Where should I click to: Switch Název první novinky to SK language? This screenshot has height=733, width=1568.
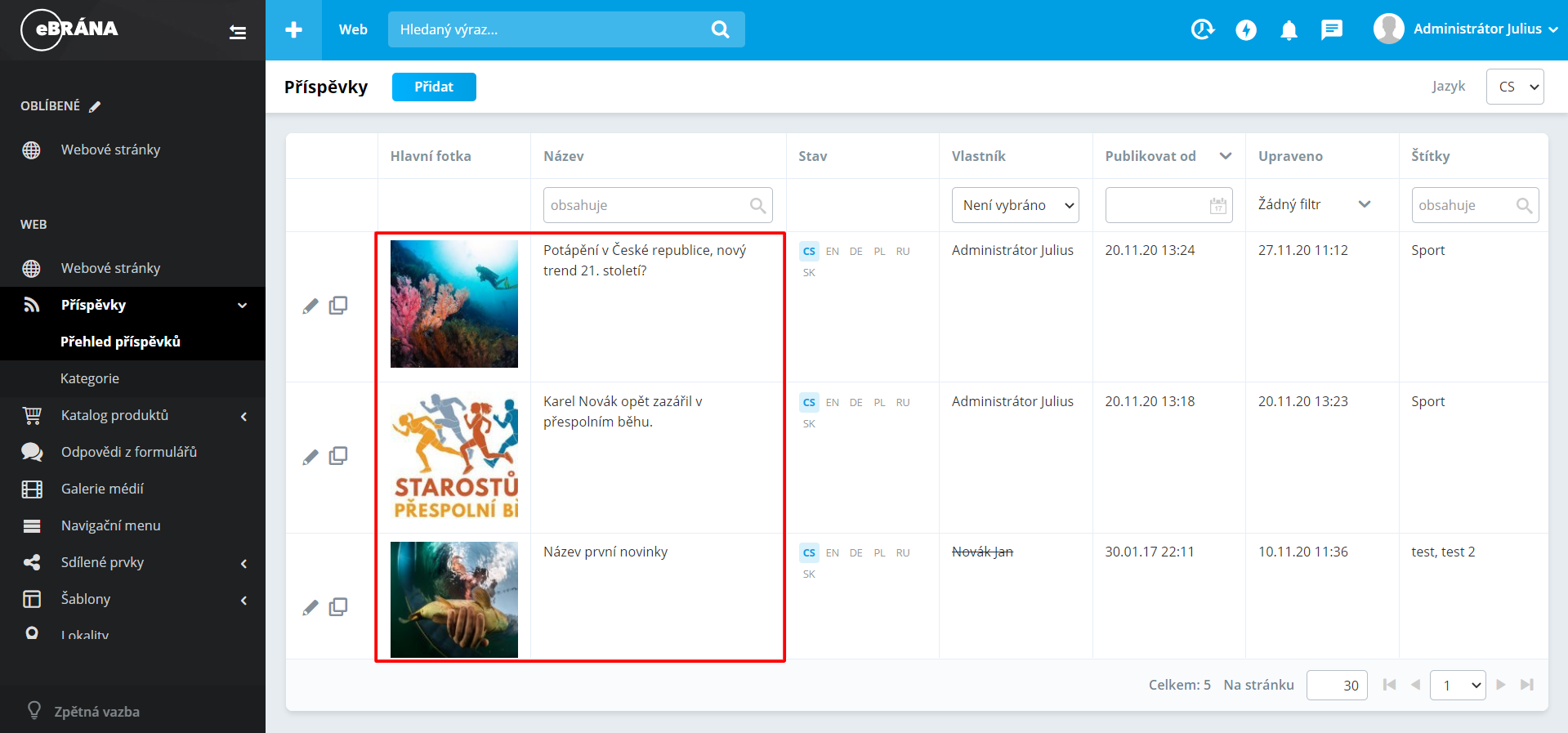pyautogui.click(x=809, y=574)
